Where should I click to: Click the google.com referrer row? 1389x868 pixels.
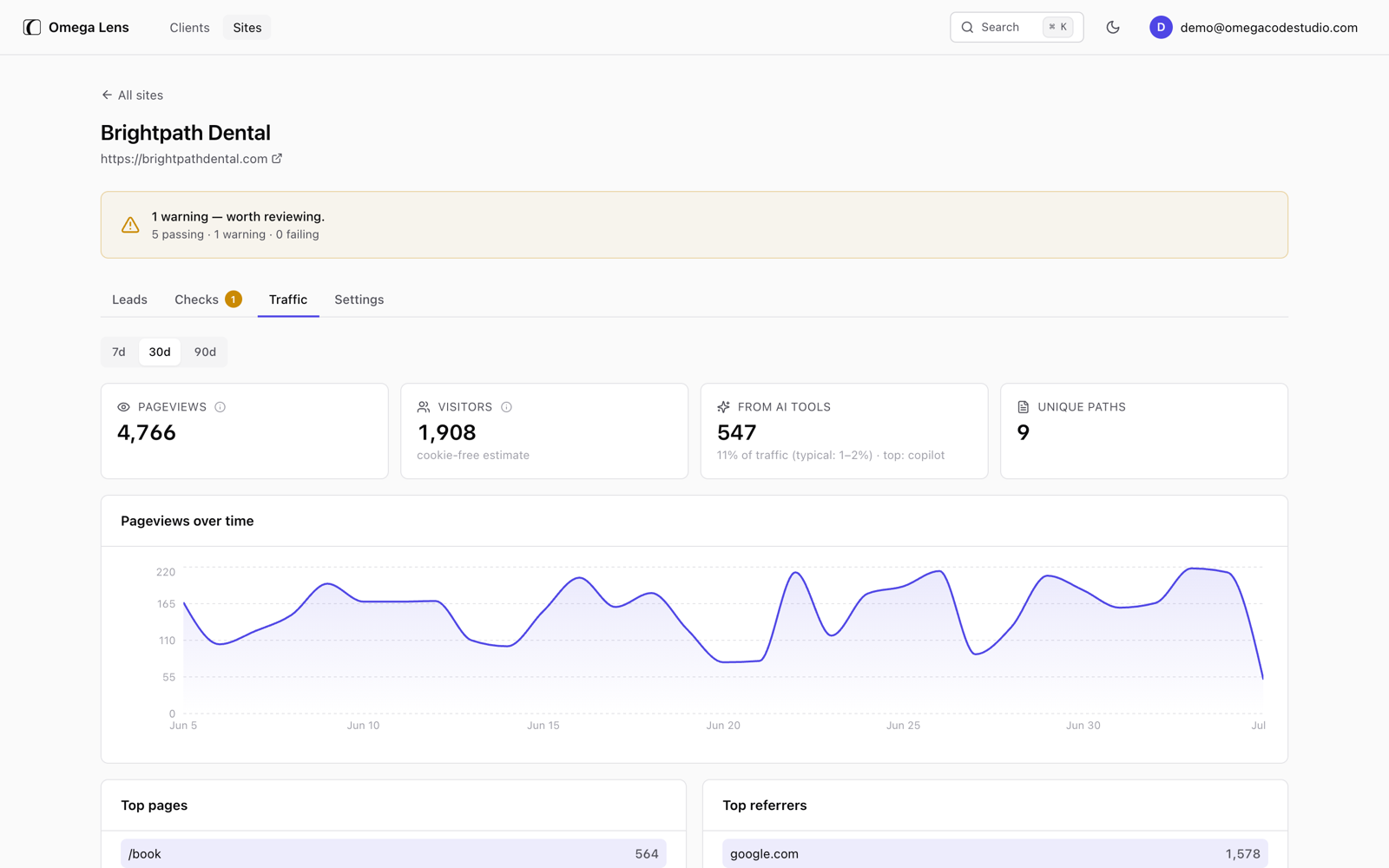[995, 853]
